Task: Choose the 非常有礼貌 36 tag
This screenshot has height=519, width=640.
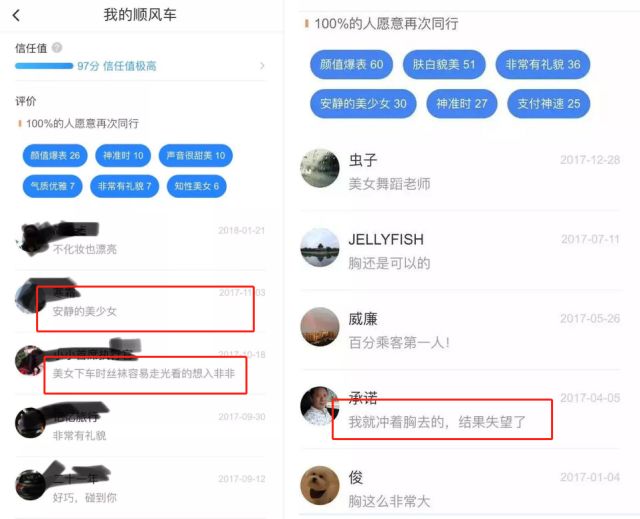Action: point(543,64)
